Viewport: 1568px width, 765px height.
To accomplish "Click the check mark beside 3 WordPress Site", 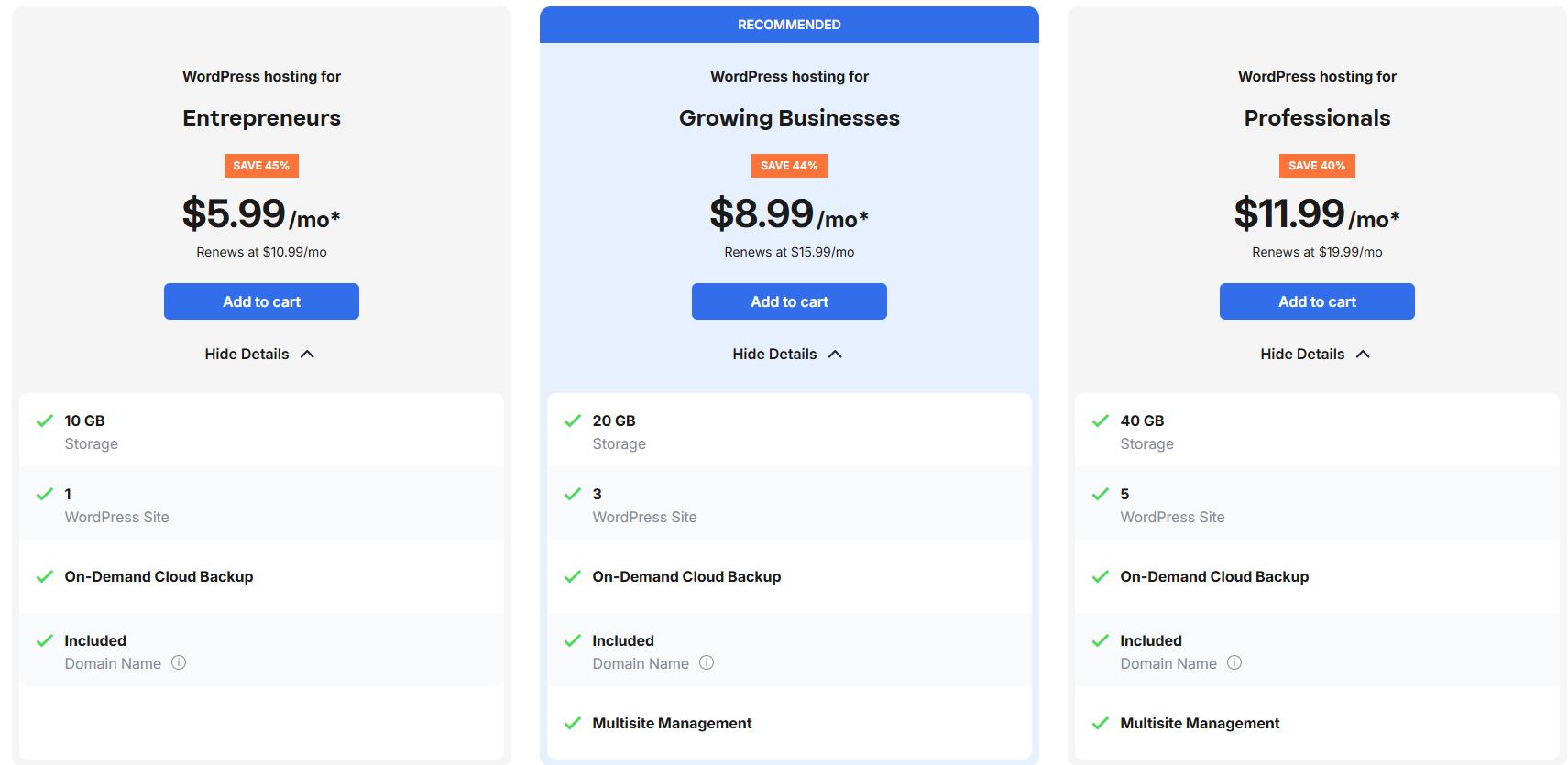I will (x=573, y=494).
